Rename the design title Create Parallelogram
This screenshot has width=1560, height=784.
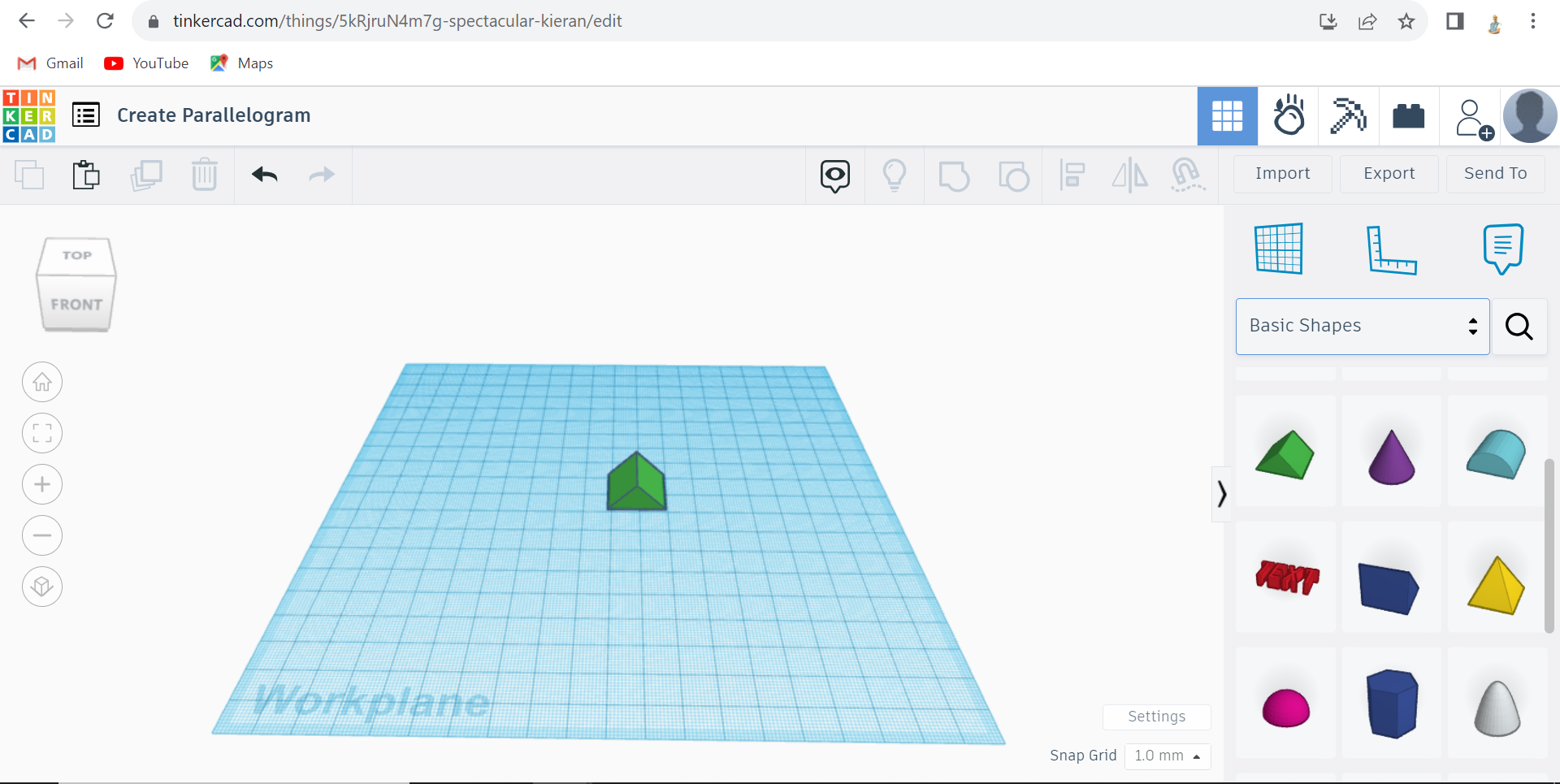pos(214,115)
